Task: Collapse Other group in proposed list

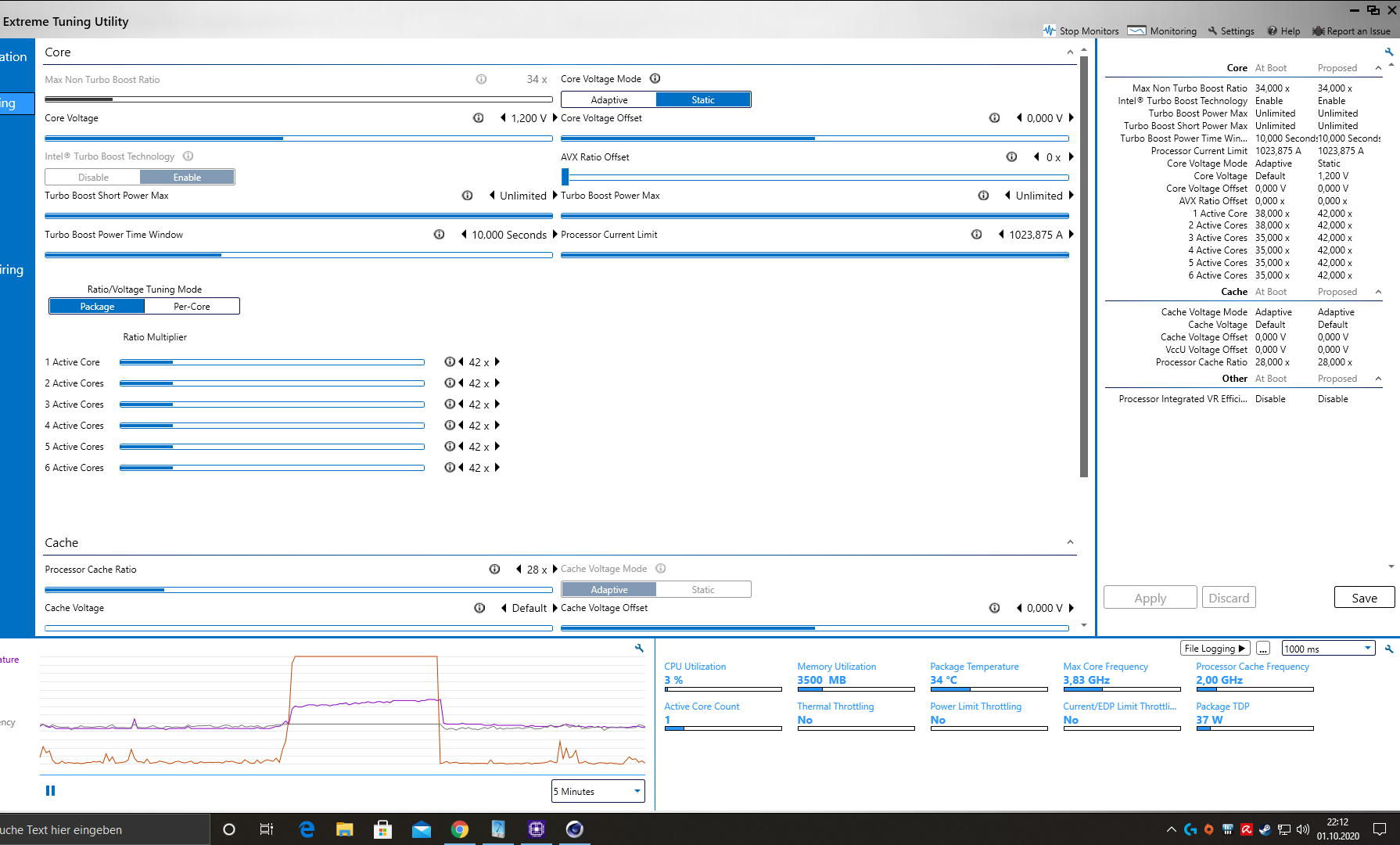Action: point(1378,379)
